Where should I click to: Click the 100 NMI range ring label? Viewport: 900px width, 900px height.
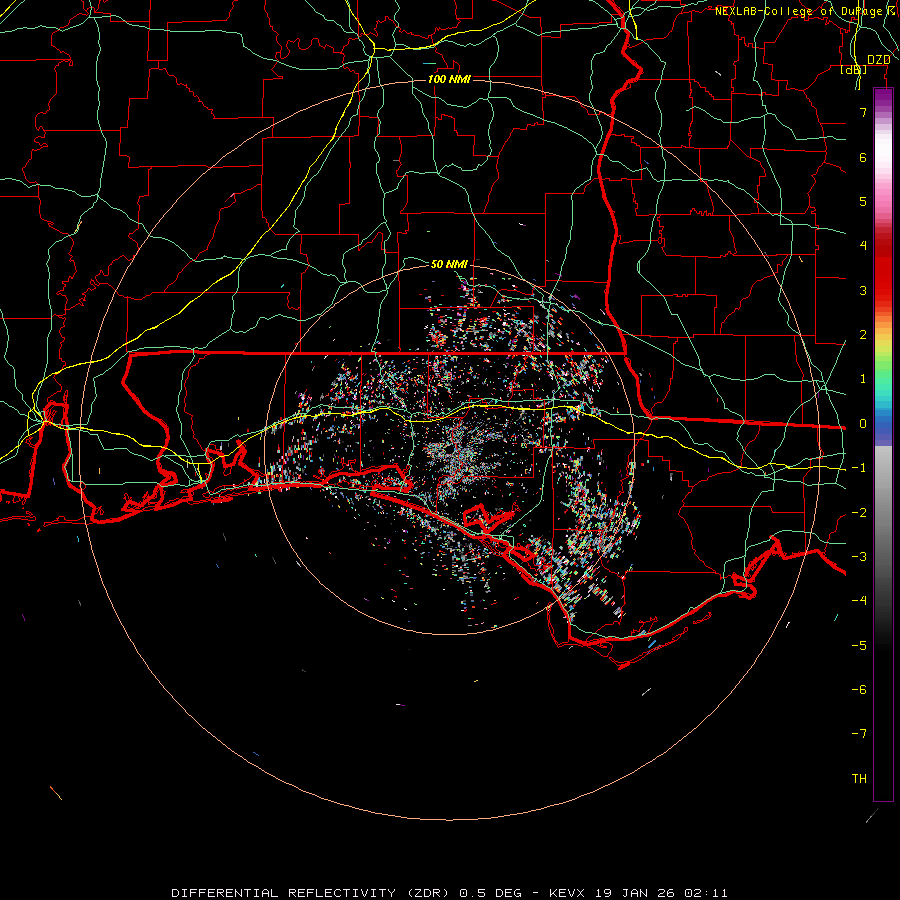tap(449, 79)
